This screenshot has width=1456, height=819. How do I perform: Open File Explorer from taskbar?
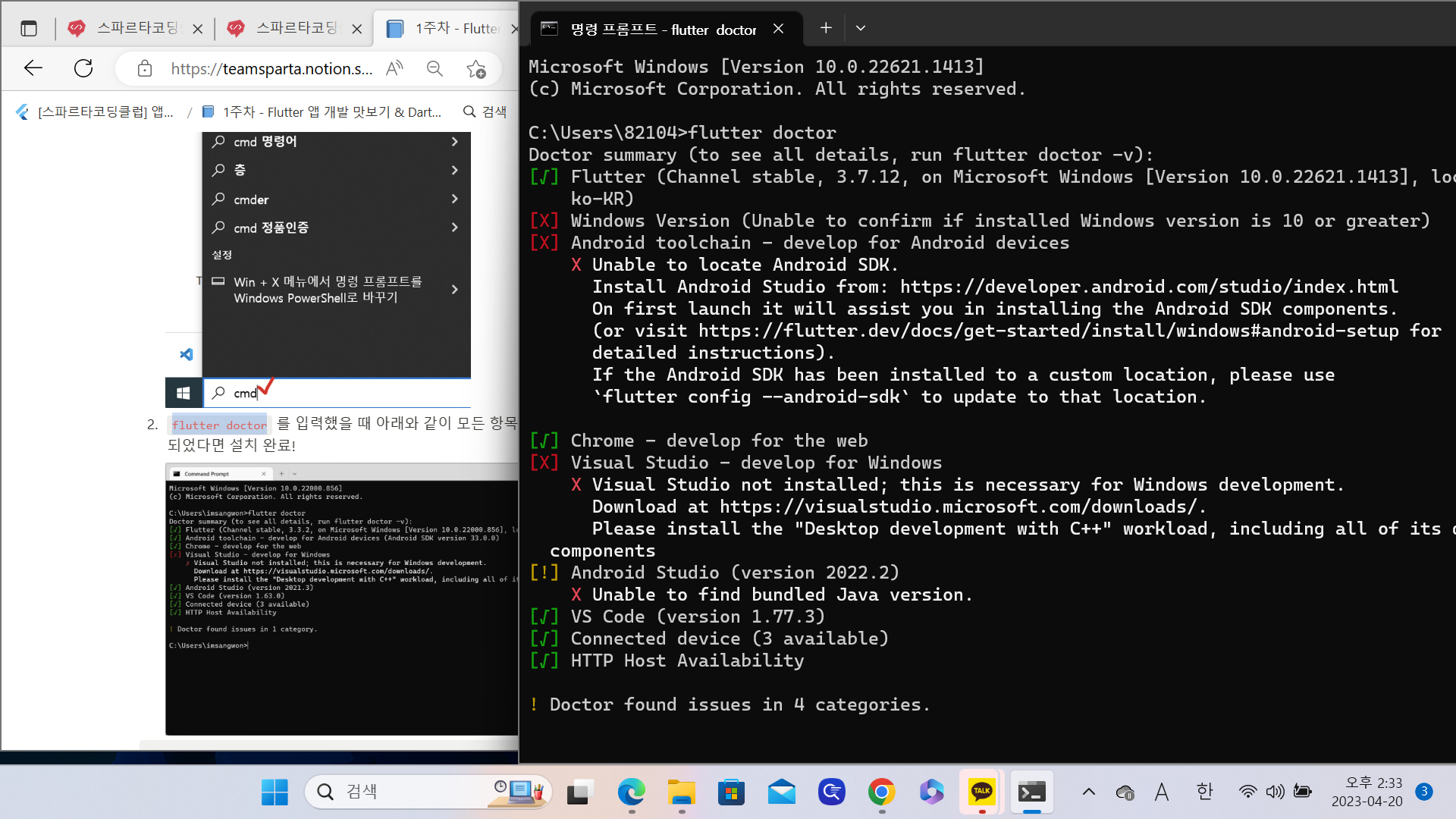tap(681, 792)
